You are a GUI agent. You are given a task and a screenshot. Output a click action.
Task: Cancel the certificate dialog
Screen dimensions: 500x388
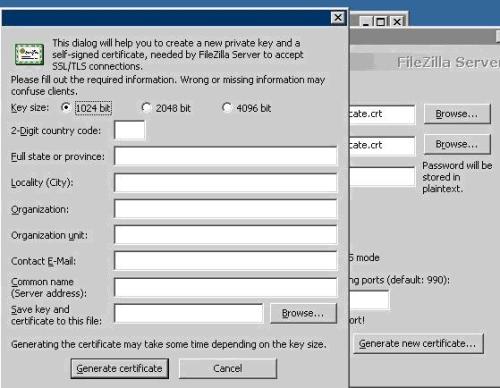pyautogui.click(x=228, y=368)
